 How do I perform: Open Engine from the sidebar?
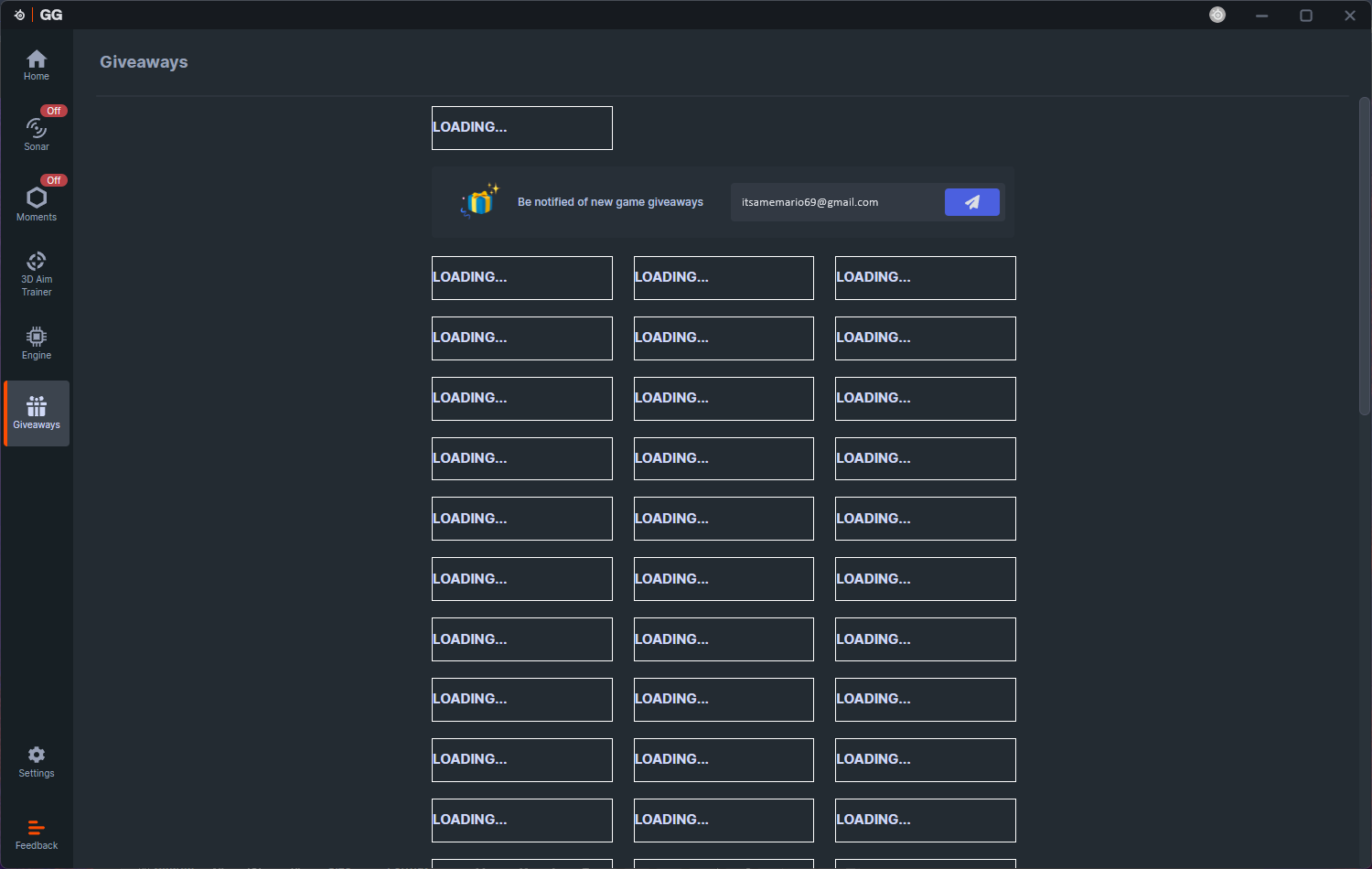click(x=36, y=337)
